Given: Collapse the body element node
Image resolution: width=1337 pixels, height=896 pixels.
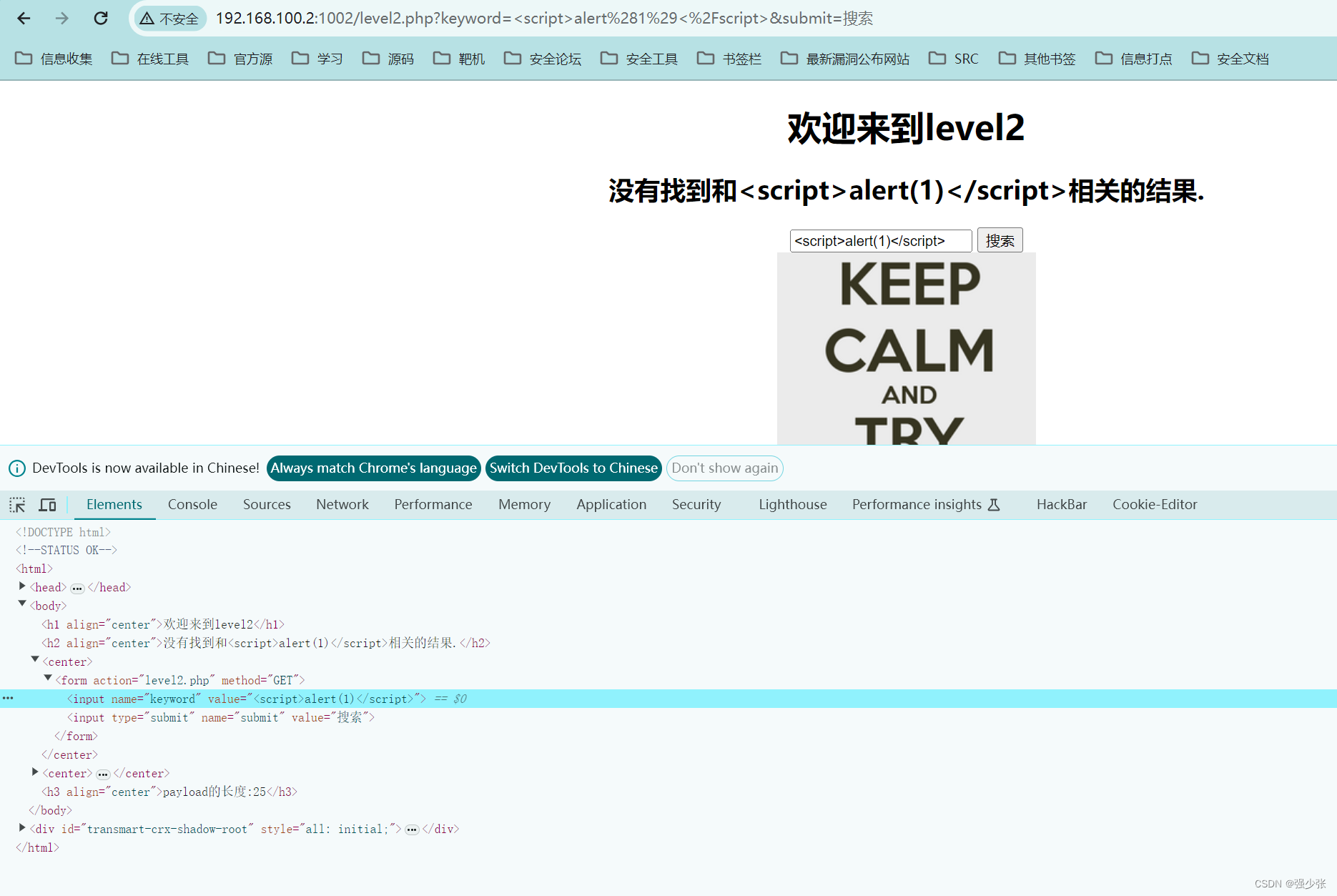Looking at the screenshot, I should pyautogui.click(x=22, y=604).
